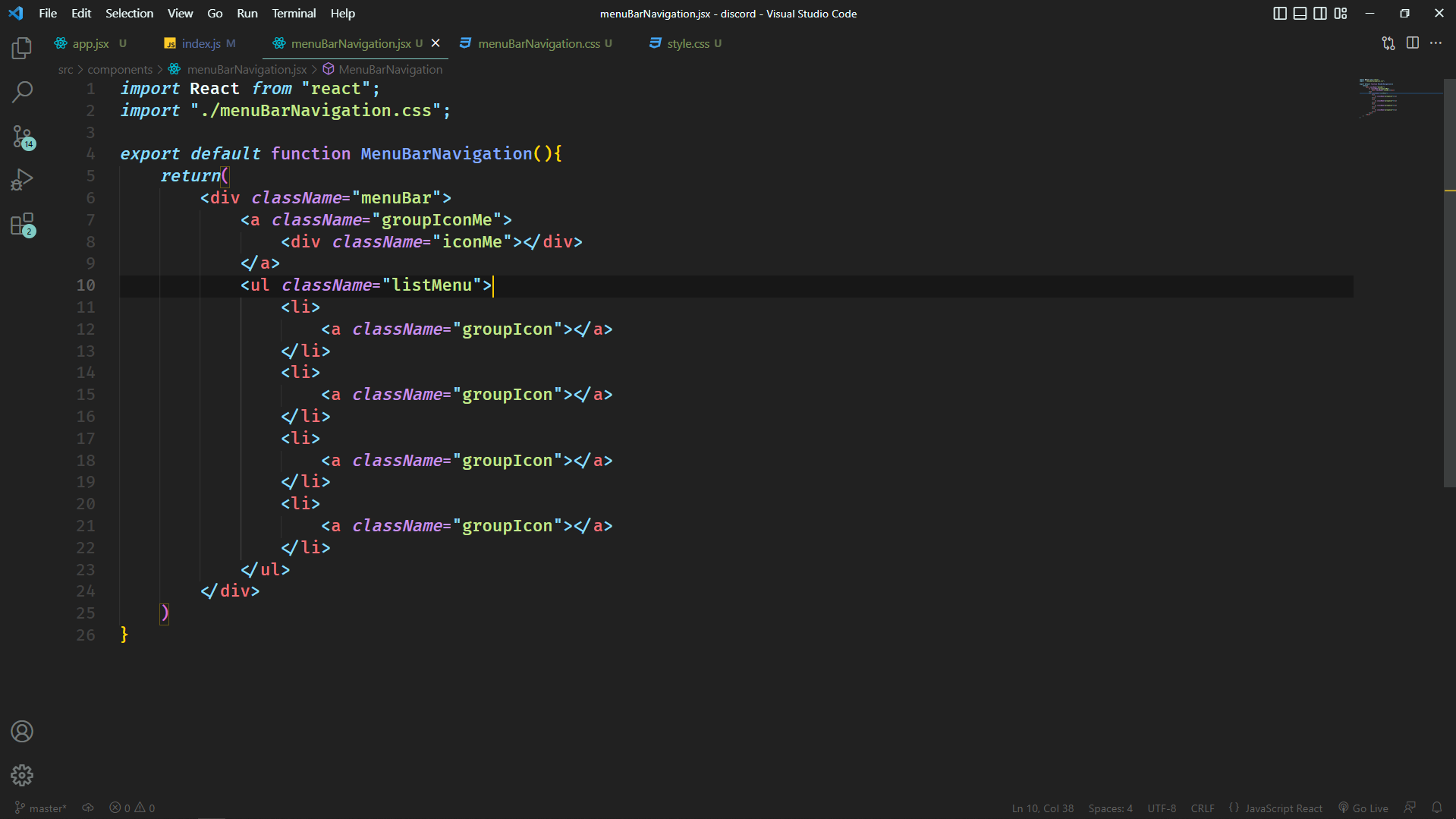Toggle the primary side bar layout button
Viewport: 1456px width, 819px height.
coord(1280,14)
